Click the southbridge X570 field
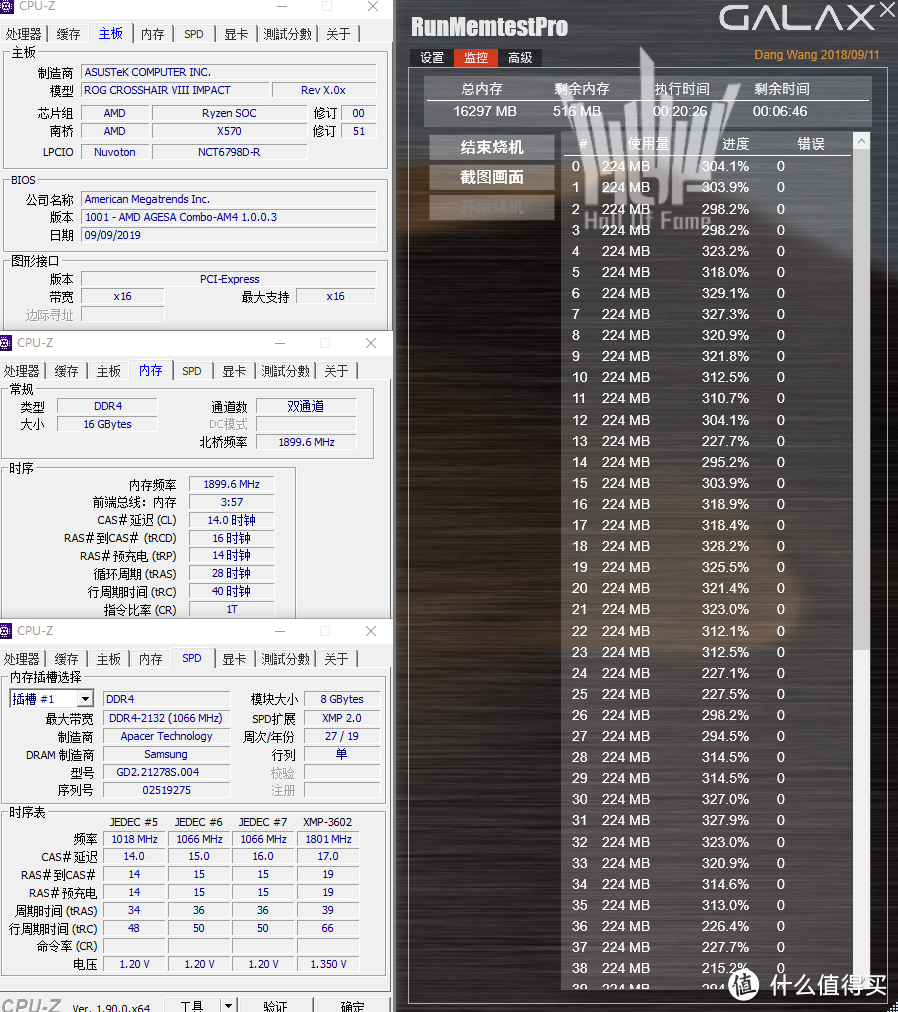The height and width of the screenshot is (1012, 898). [229, 131]
